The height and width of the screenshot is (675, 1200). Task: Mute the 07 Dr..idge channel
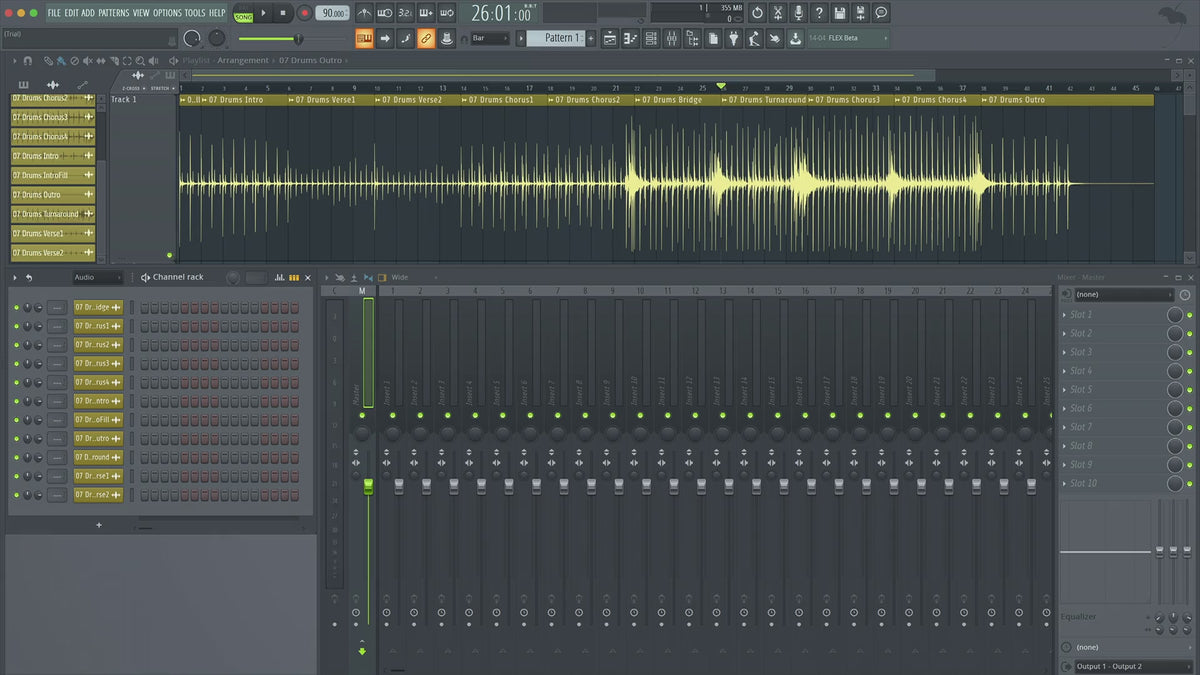tap(16, 307)
